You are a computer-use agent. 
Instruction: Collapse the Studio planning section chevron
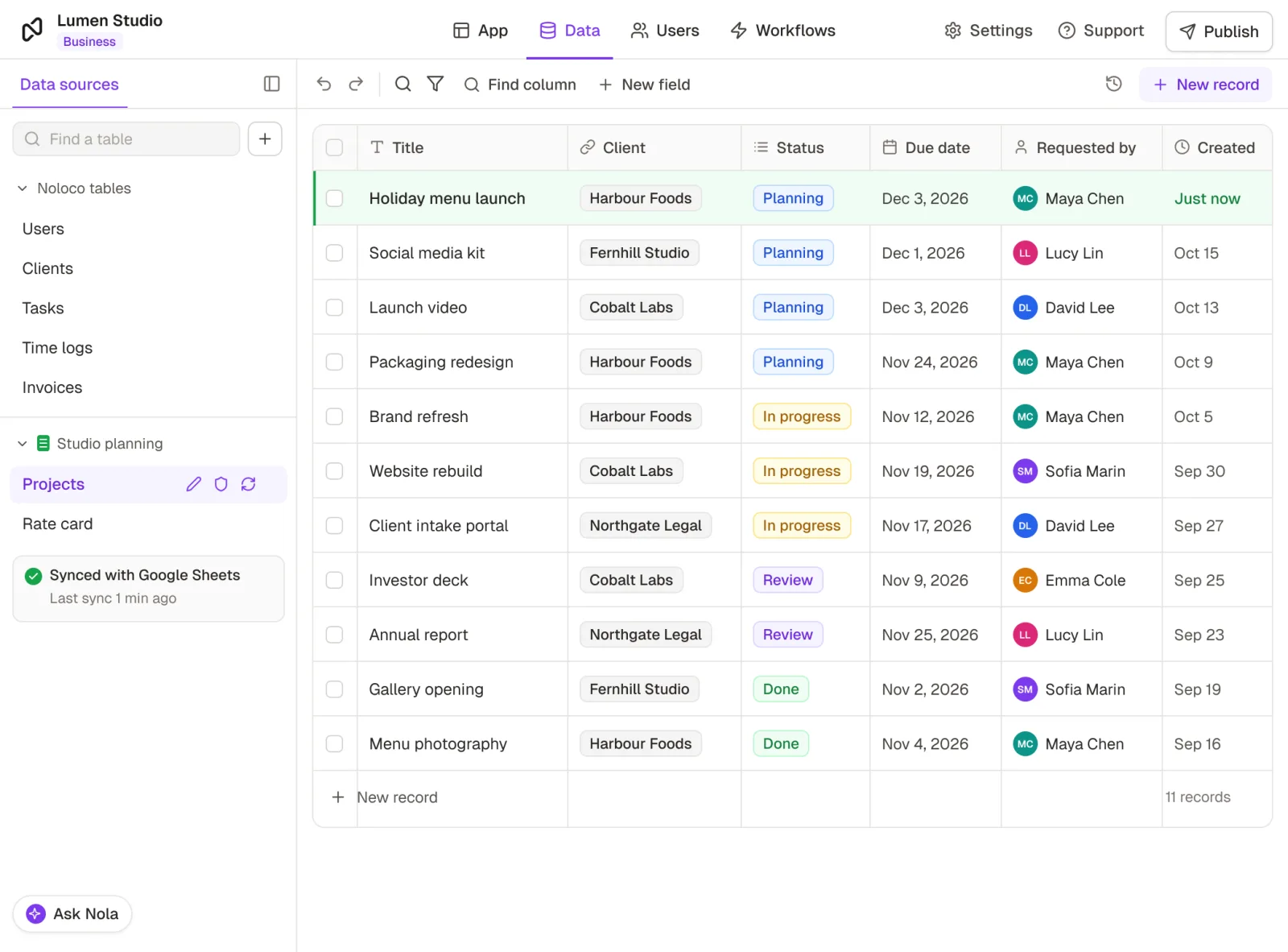pyautogui.click(x=23, y=444)
